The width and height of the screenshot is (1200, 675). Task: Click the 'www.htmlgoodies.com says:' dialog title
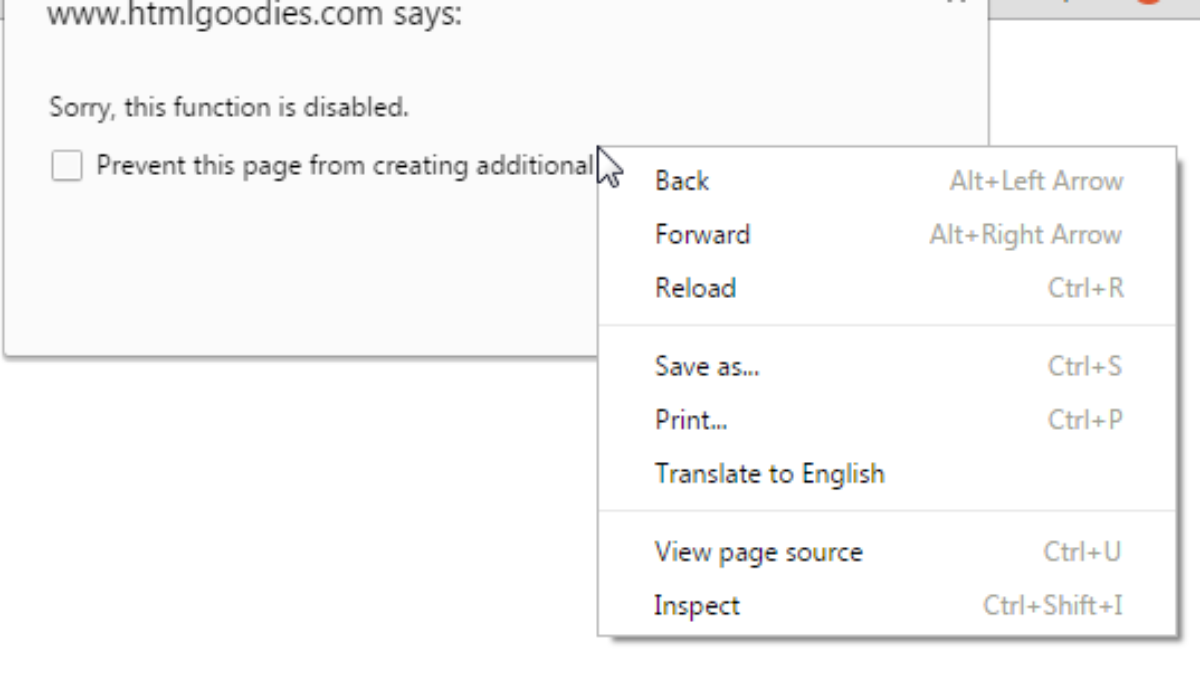[255, 16]
